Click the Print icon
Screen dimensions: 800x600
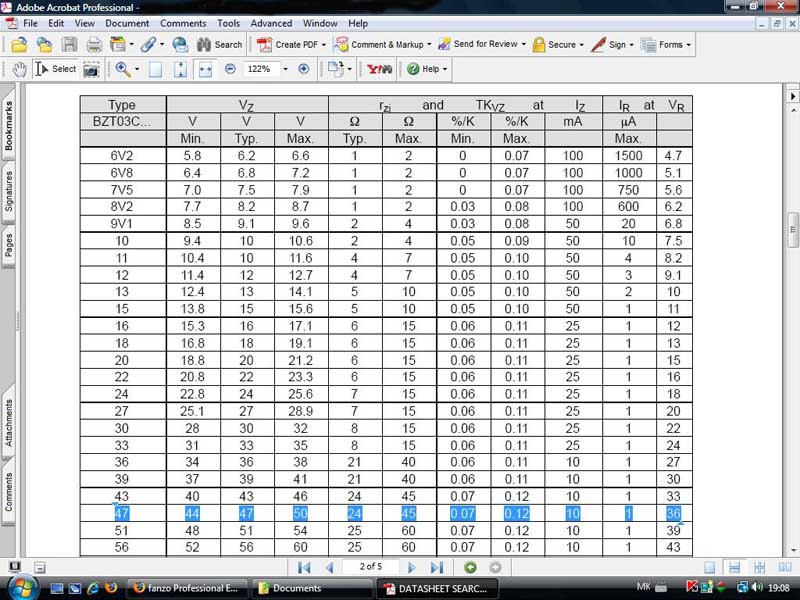[x=94, y=44]
